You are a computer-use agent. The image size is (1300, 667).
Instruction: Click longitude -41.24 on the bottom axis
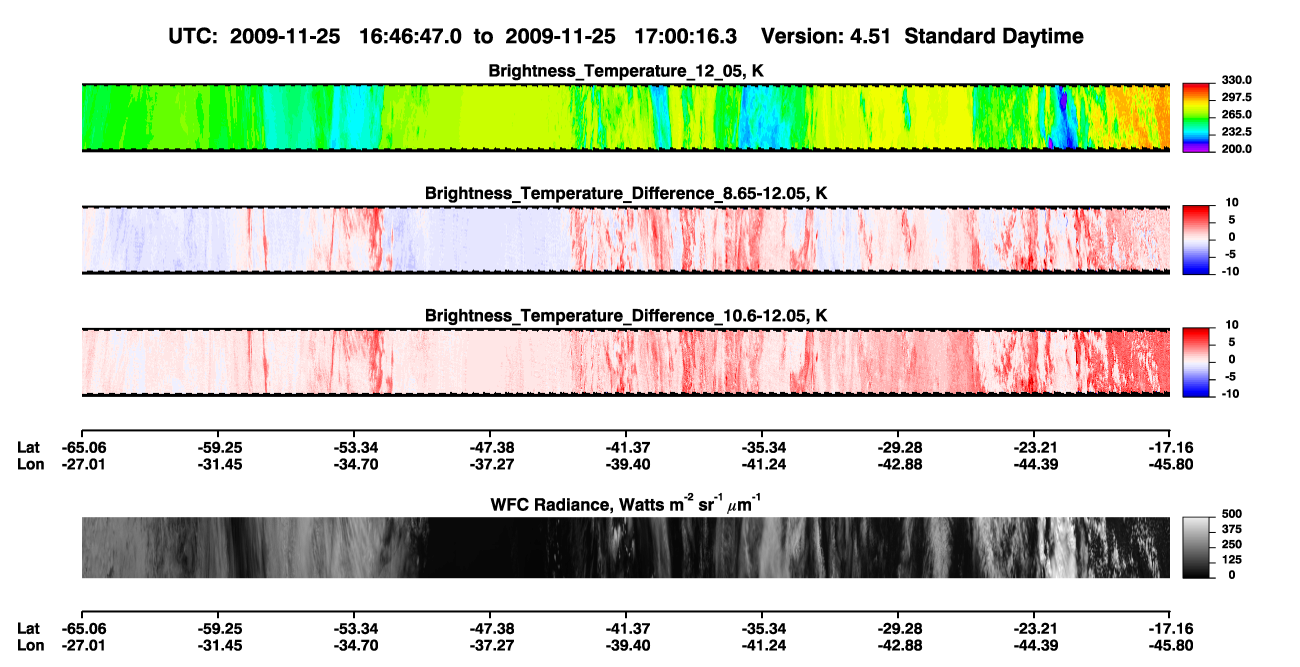click(x=764, y=646)
